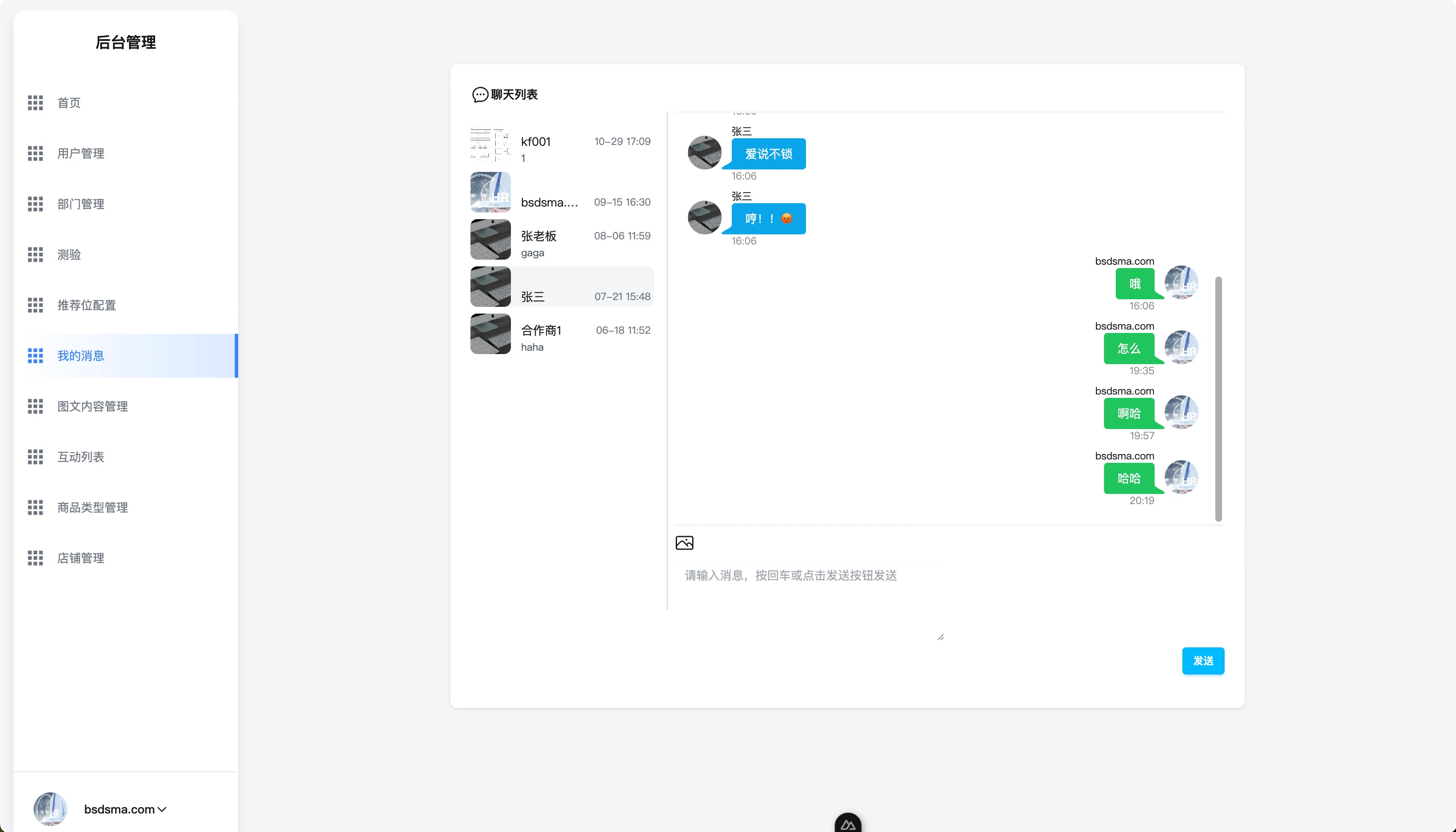Click the grid icon beside 店铺管理

(x=35, y=558)
